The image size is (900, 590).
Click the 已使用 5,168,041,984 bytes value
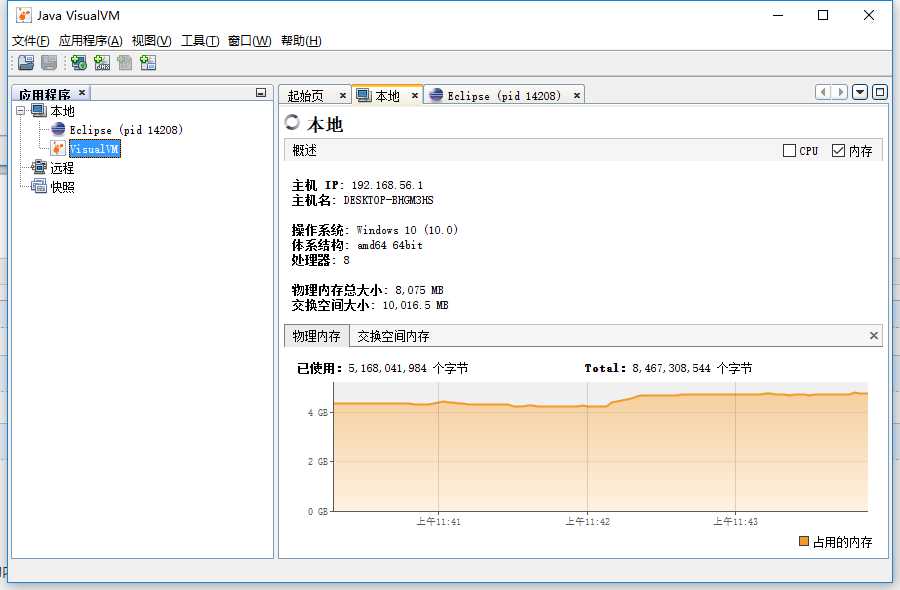pos(408,368)
